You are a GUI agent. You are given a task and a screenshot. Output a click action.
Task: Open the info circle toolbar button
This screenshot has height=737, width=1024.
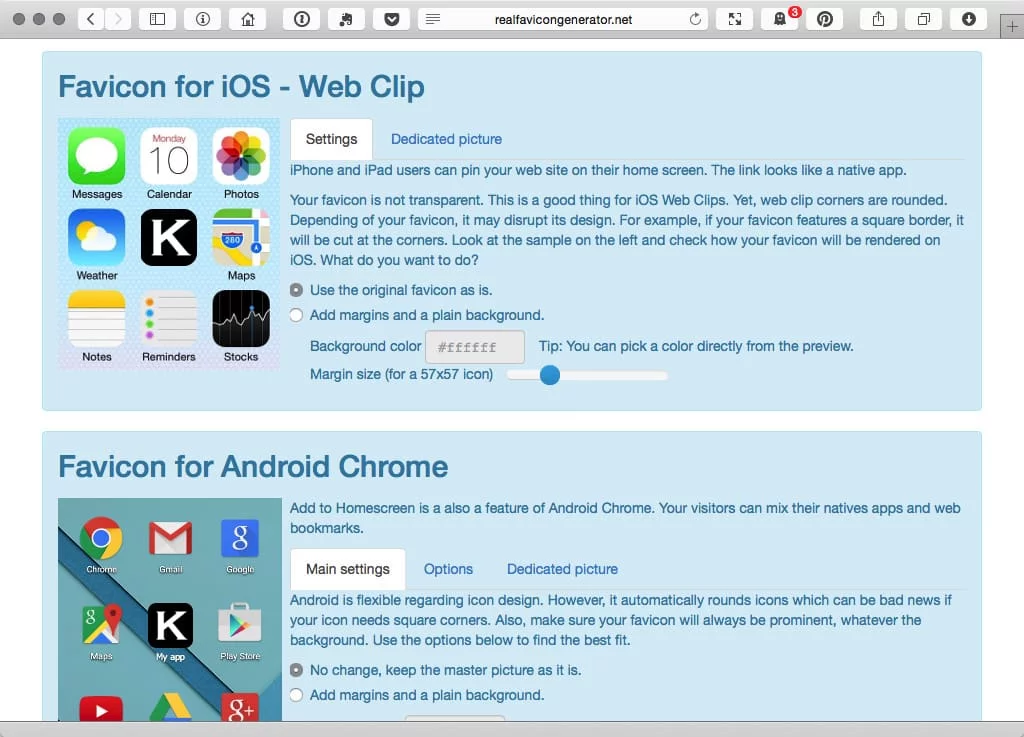202,20
